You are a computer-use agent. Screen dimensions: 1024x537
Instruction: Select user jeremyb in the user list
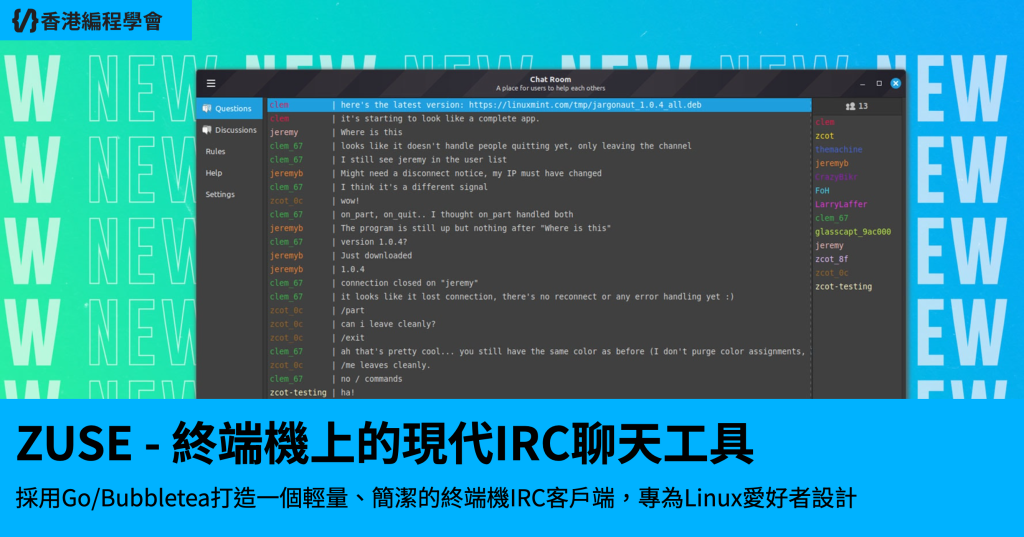pos(831,163)
